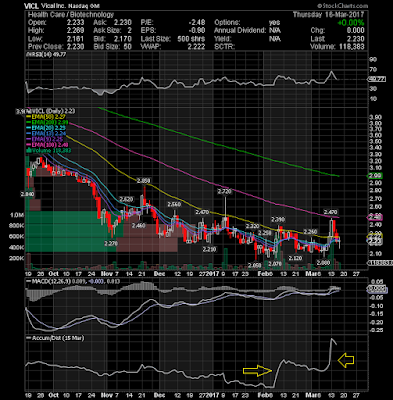Click the green Volume legend entry in the price panel
Viewport: 393px width, 400px height.
49,151
